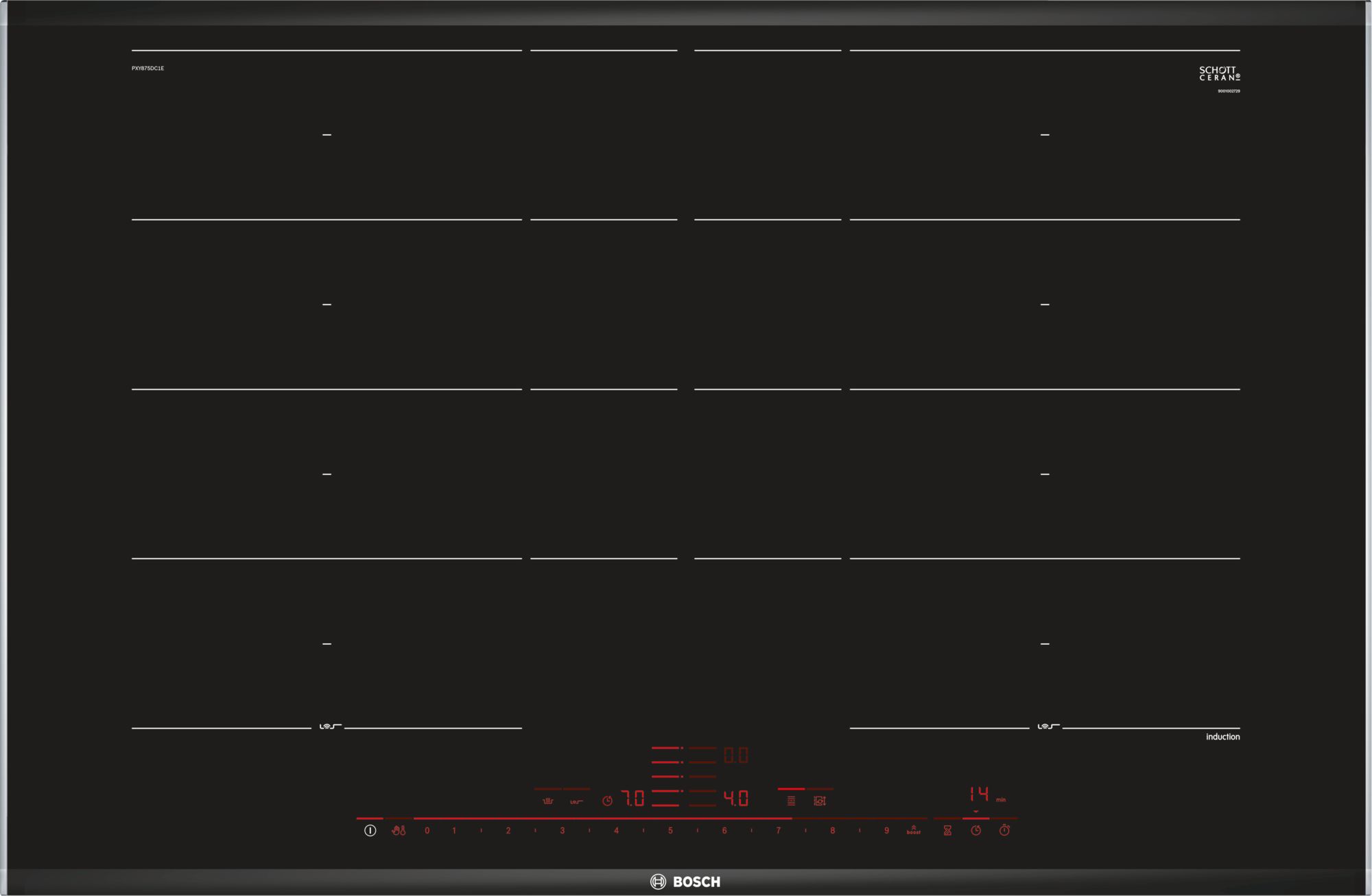Tap the cooking-time clock icon left of 7.0
The height and width of the screenshot is (896, 1372).
[607, 800]
